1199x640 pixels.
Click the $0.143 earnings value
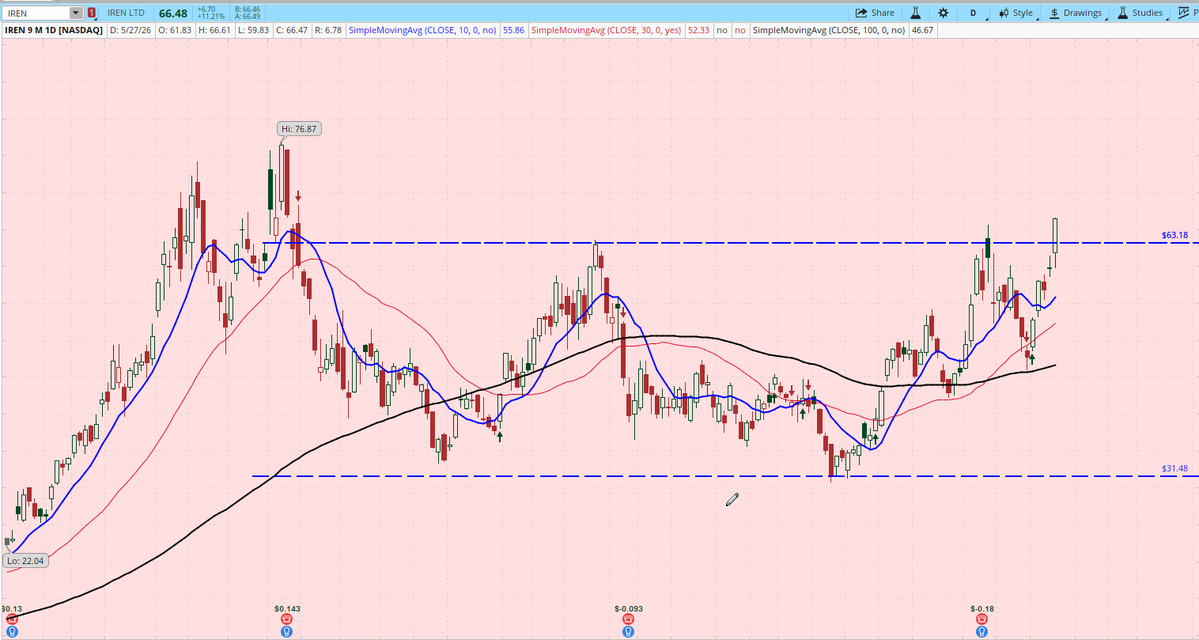tap(288, 609)
